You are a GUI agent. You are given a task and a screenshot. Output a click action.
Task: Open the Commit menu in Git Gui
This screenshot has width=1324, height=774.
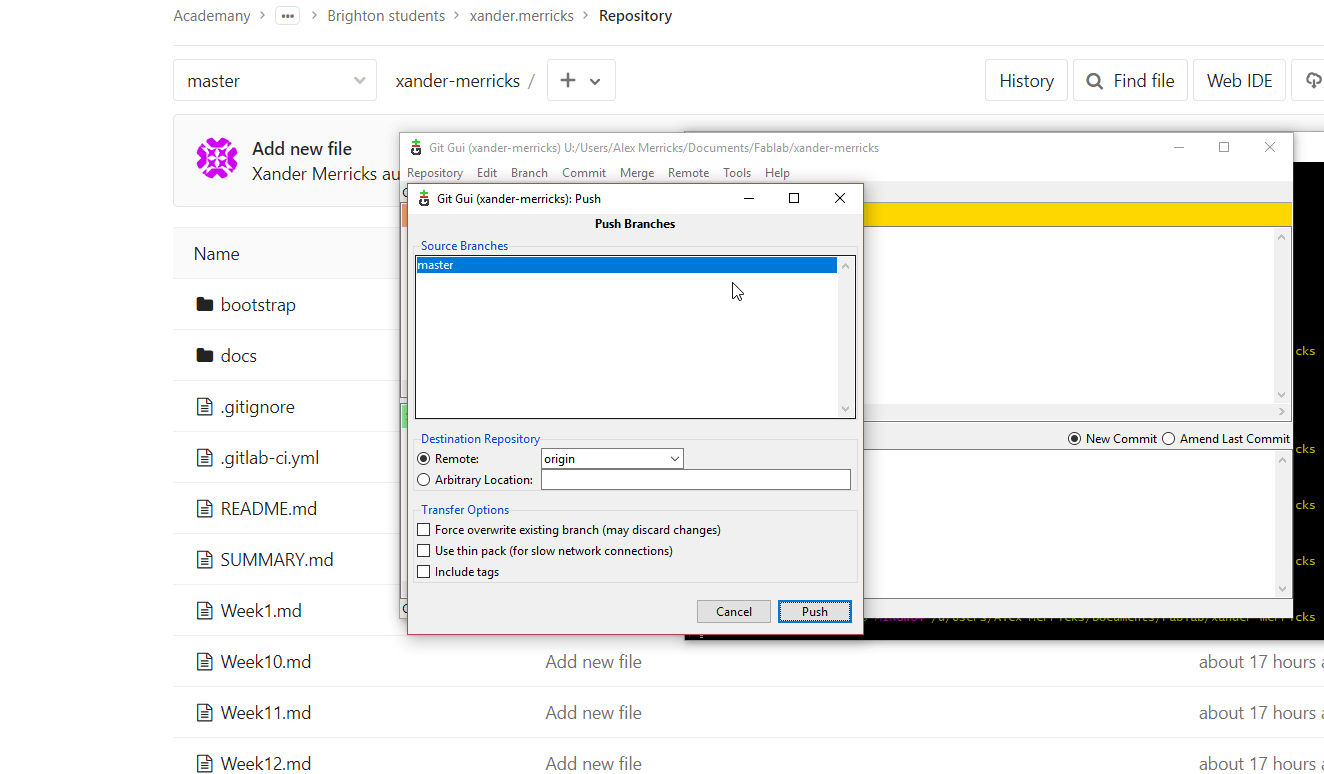click(584, 173)
